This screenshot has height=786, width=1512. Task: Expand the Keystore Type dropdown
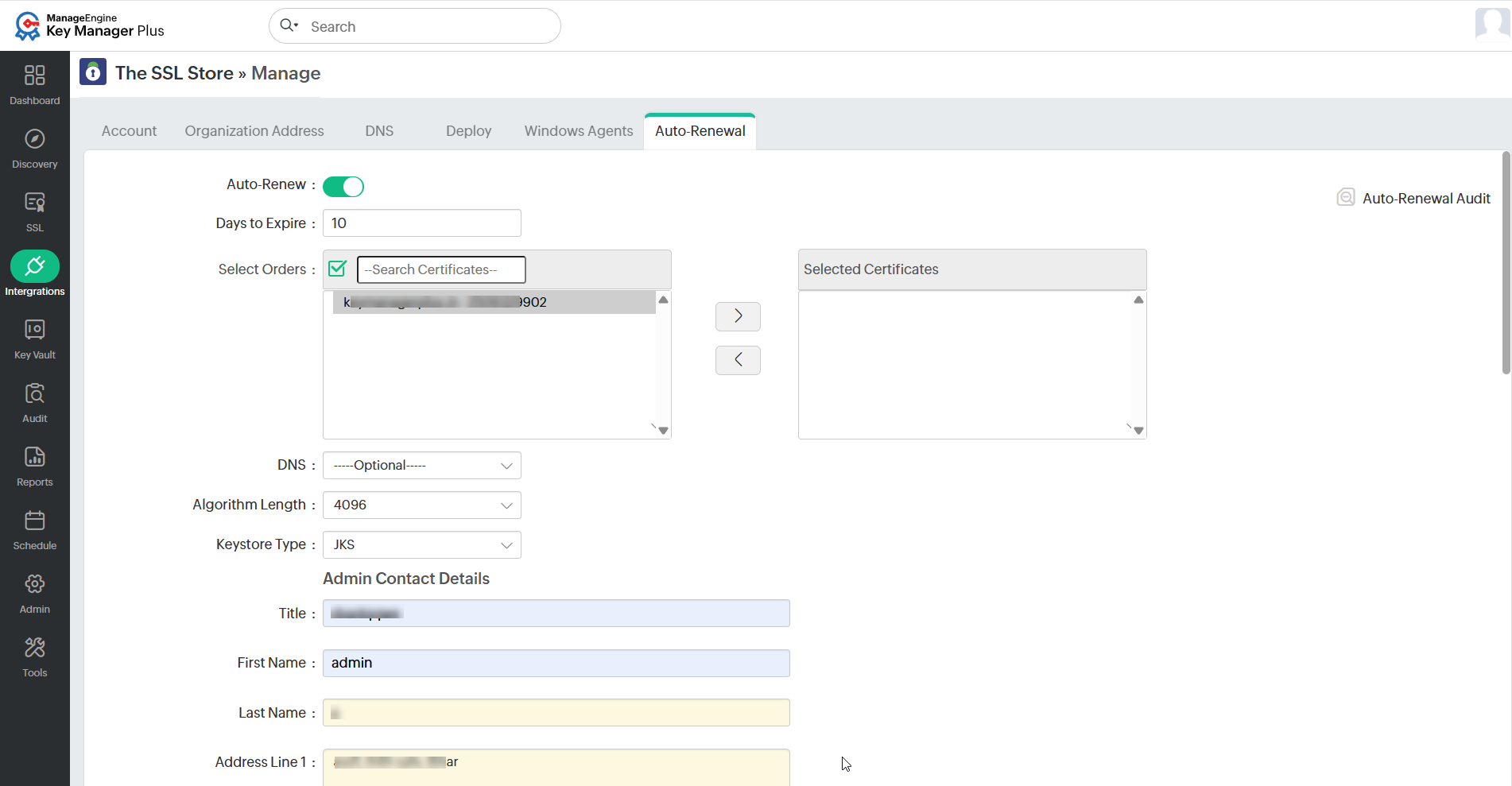pyautogui.click(x=422, y=545)
